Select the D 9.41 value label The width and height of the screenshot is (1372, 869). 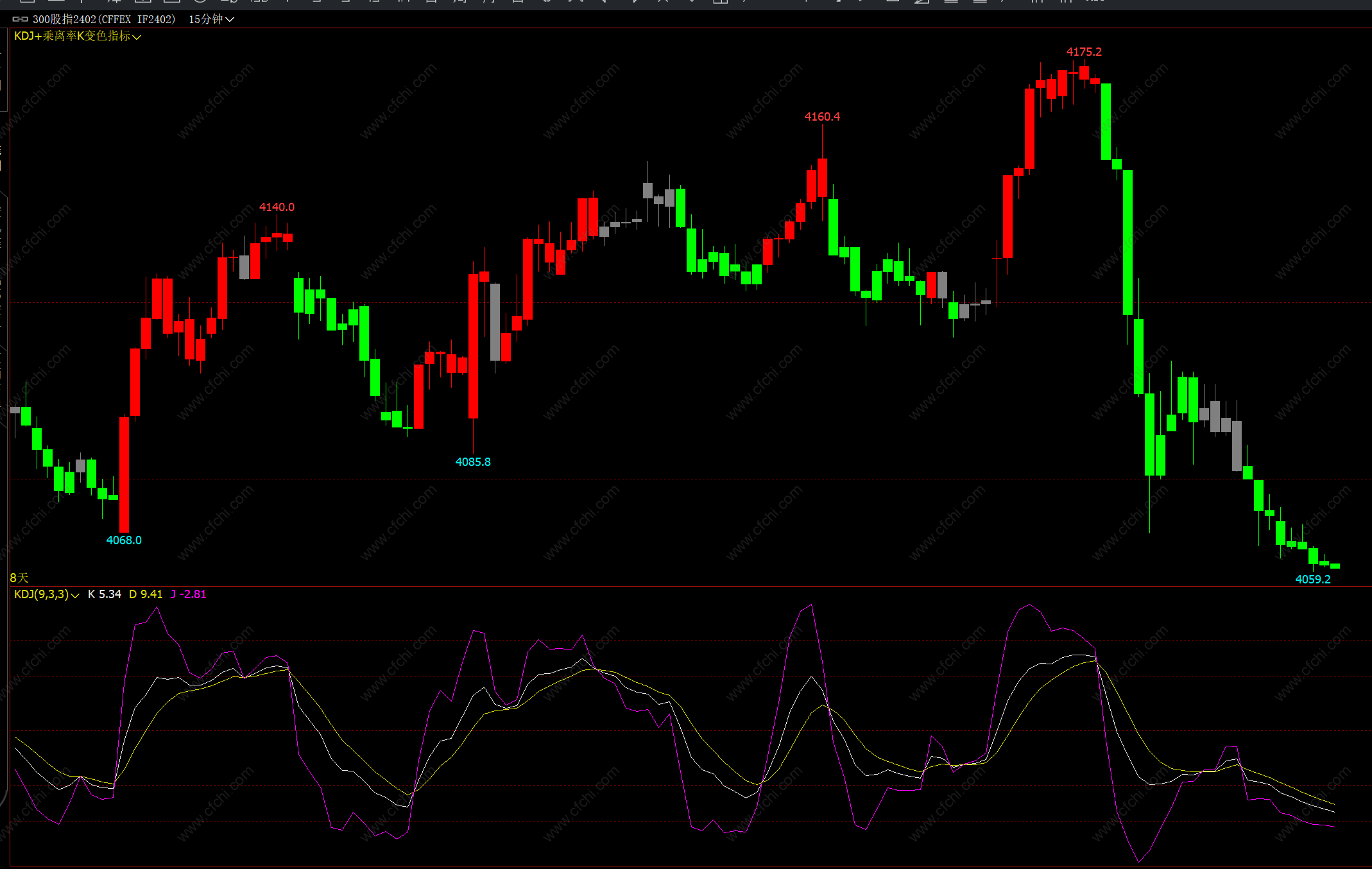click(x=146, y=594)
